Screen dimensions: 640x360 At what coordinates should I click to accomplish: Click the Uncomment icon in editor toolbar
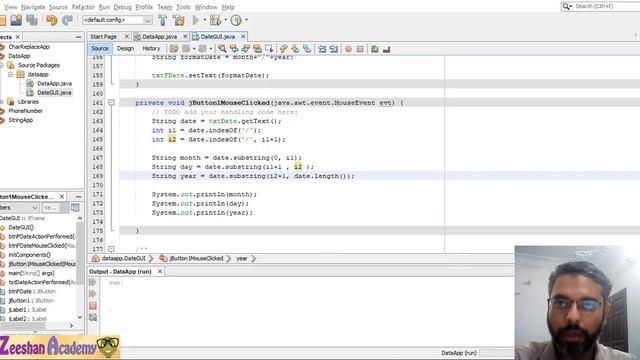pos(387,49)
